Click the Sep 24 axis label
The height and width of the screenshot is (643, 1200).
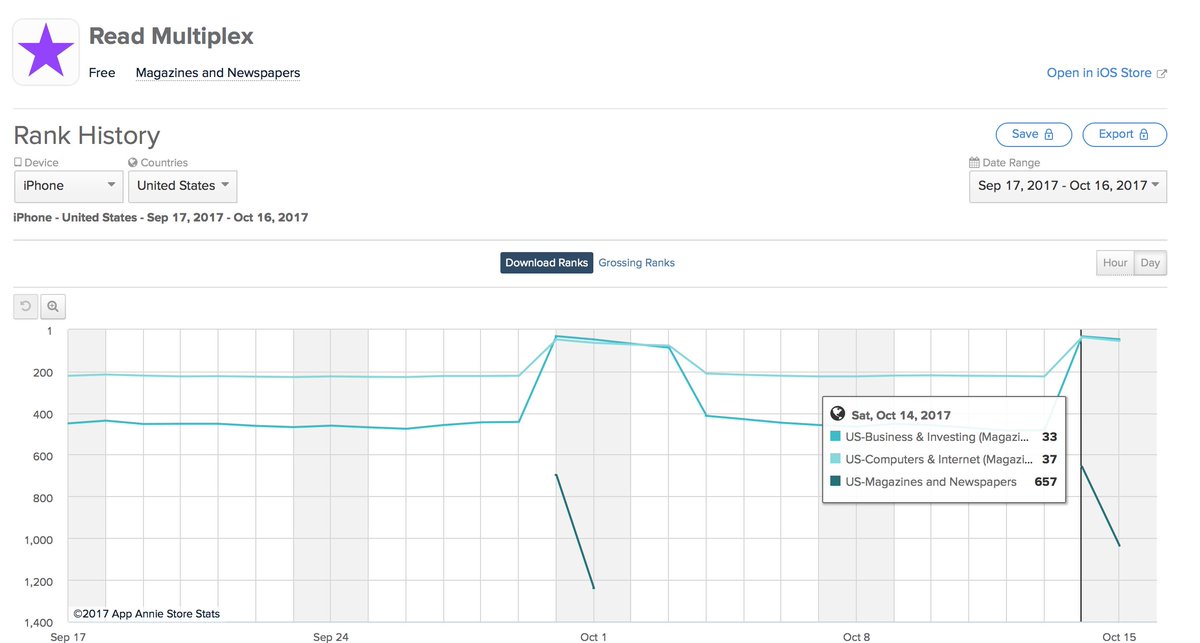[x=330, y=636]
